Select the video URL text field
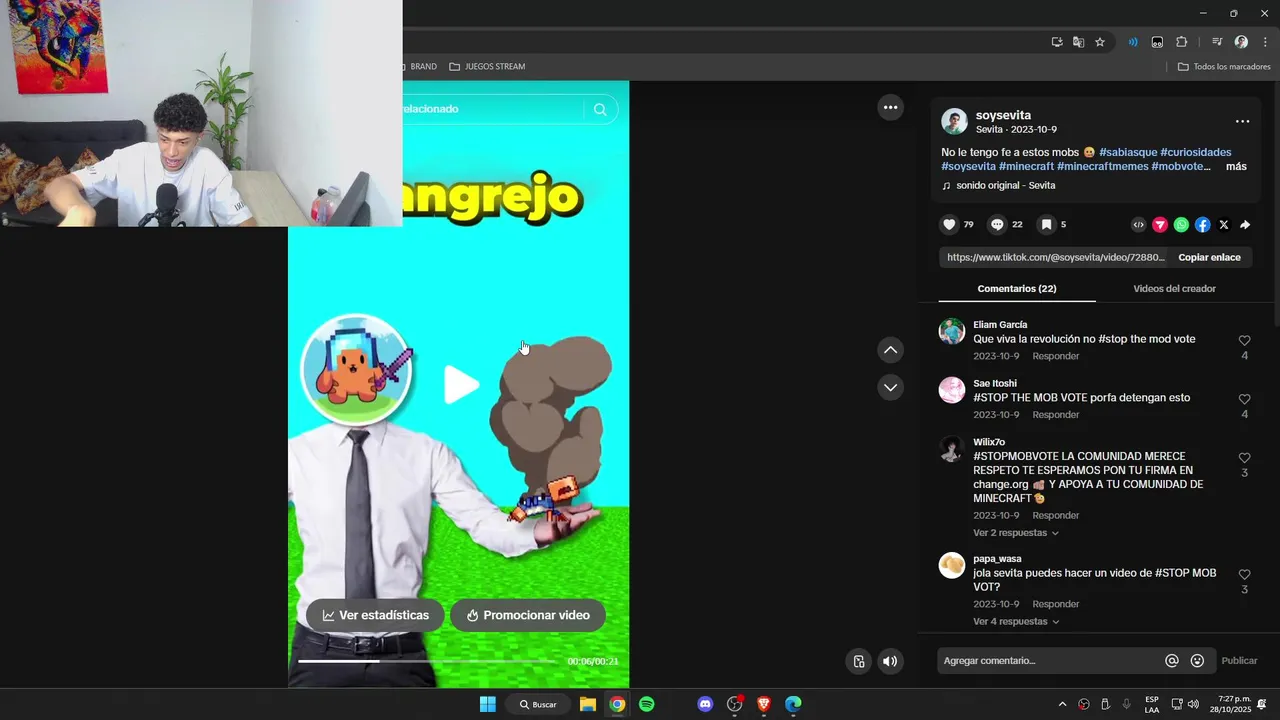 (x=1055, y=257)
